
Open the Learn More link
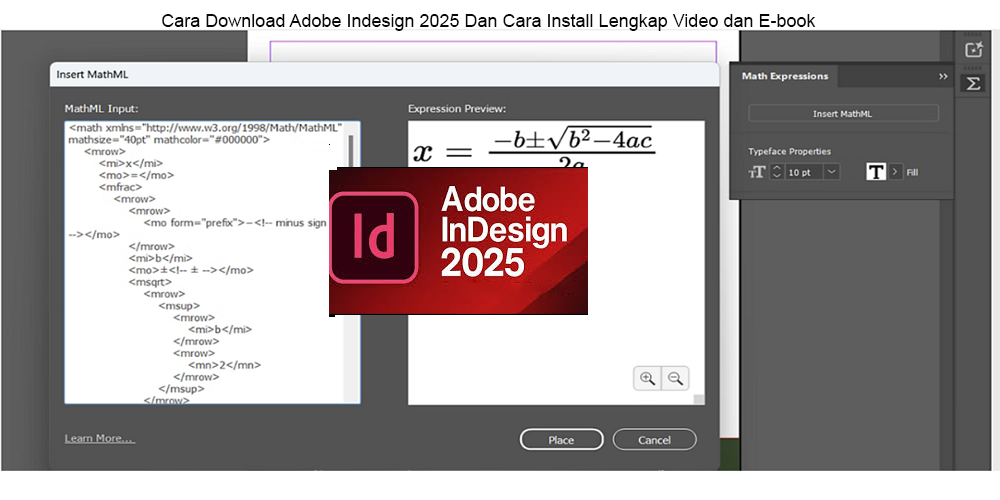point(99,438)
